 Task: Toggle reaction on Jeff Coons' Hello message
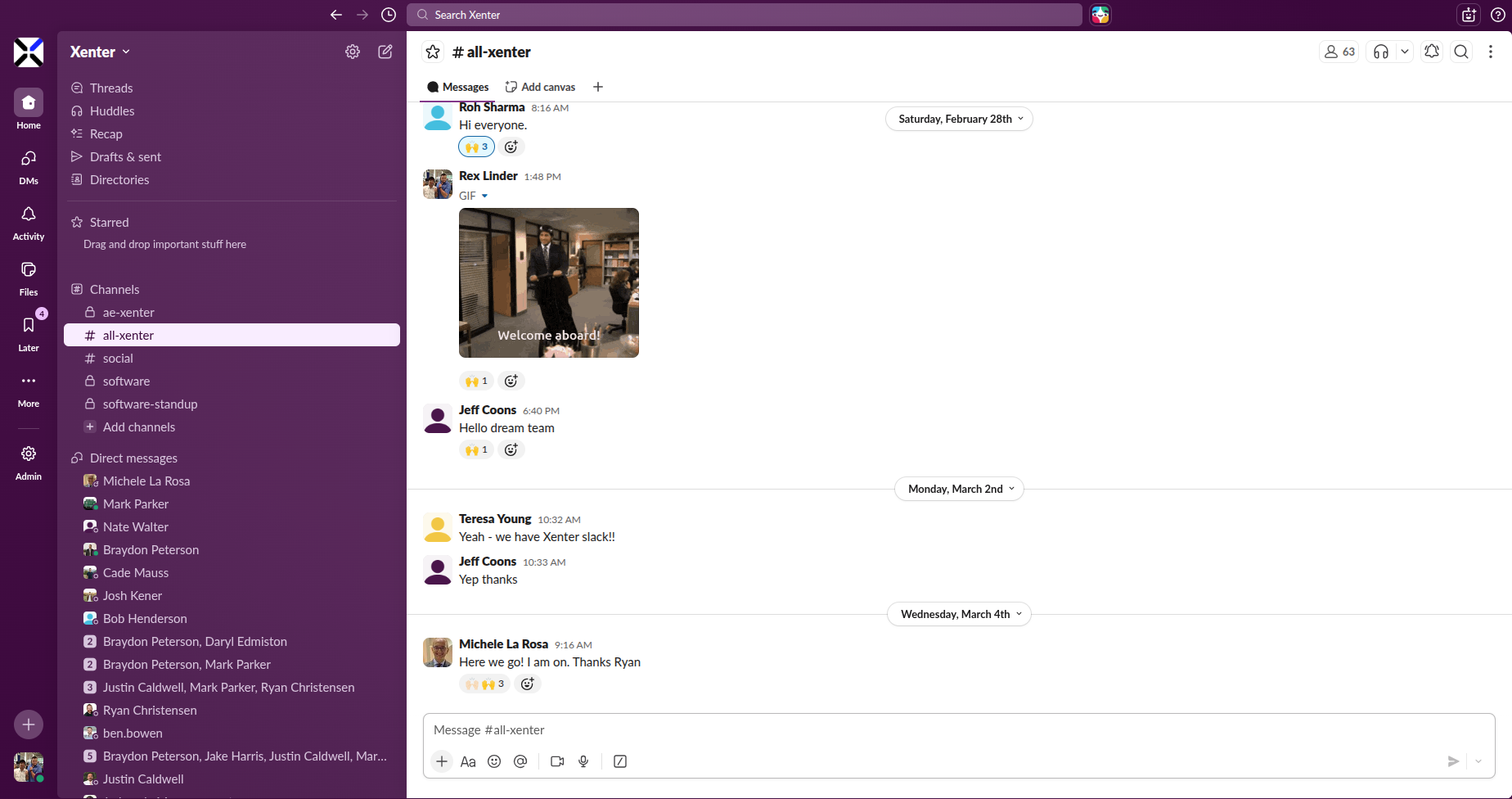coord(476,449)
